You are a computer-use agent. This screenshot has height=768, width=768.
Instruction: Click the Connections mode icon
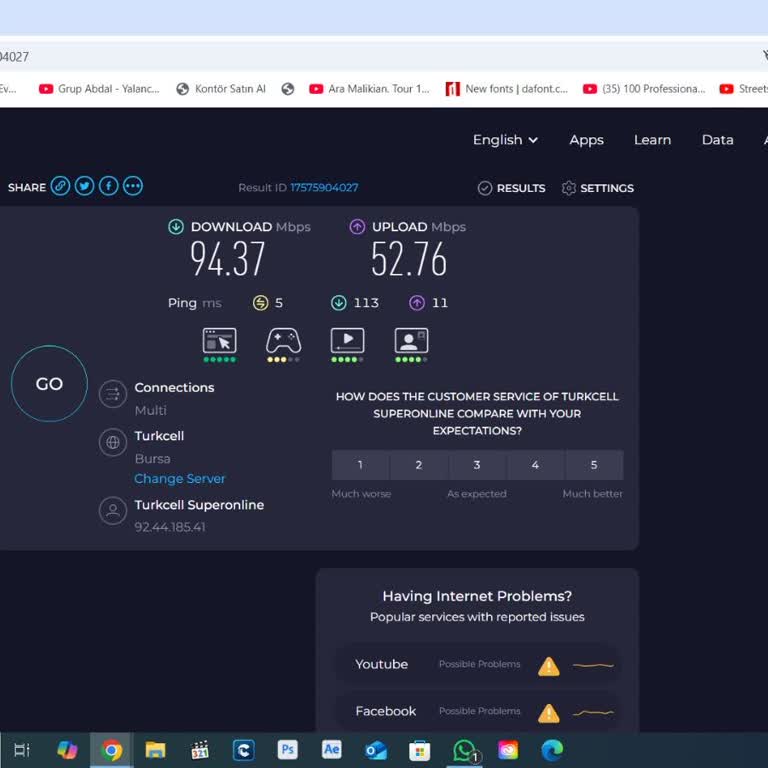(x=113, y=394)
